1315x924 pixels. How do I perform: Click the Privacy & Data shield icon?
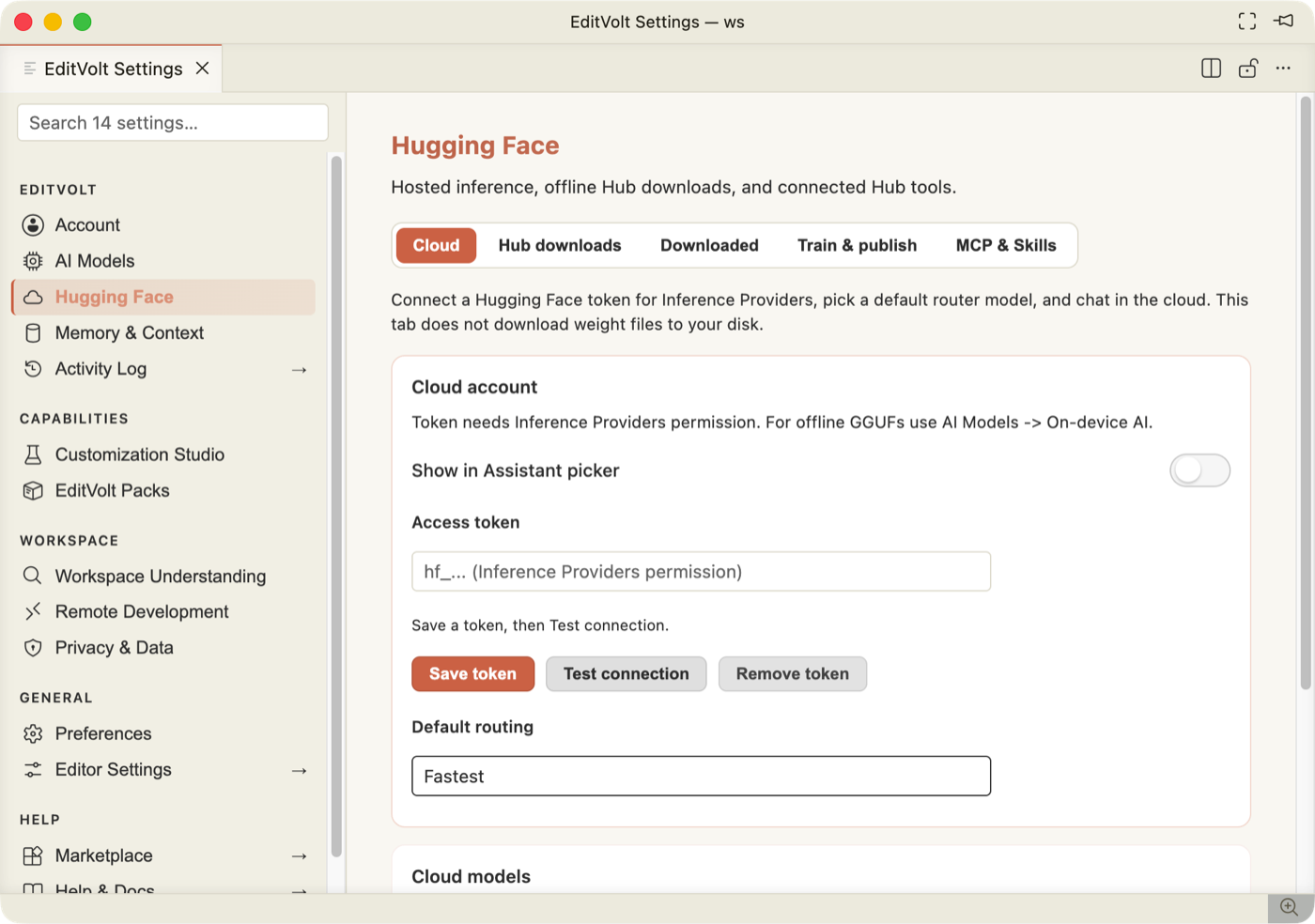click(x=33, y=648)
